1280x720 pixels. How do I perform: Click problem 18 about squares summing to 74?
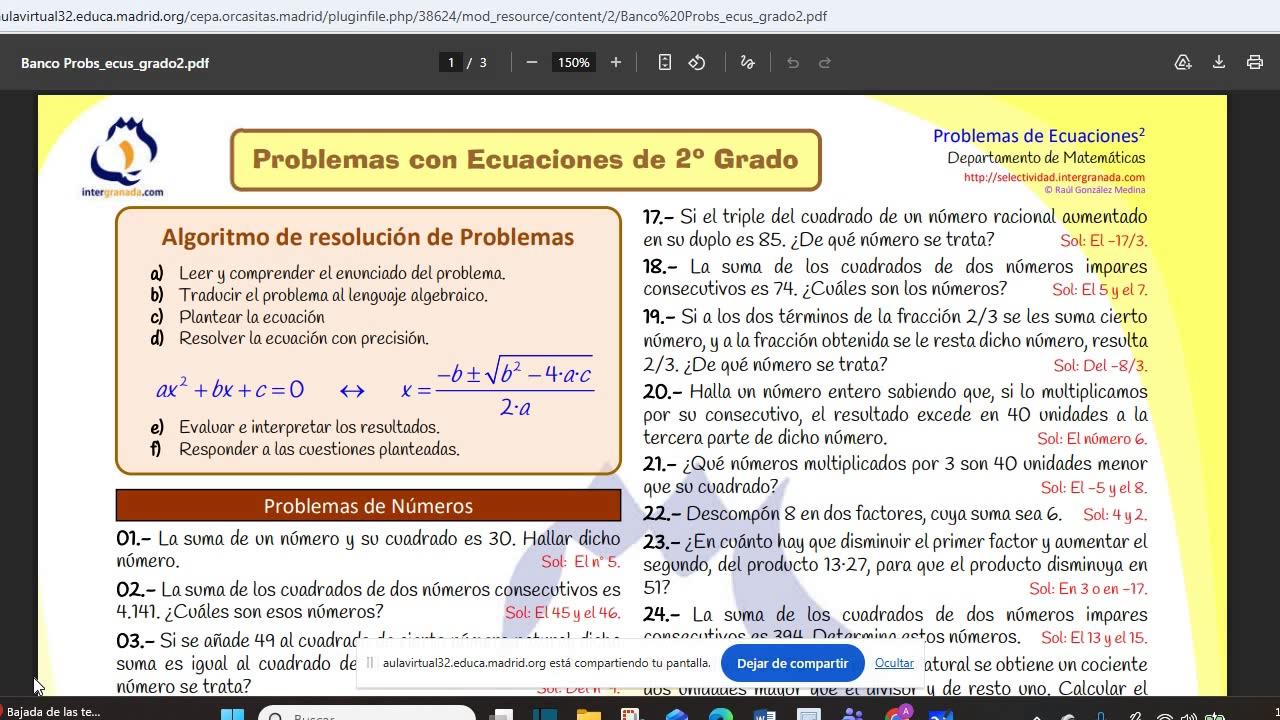(895, 278)
